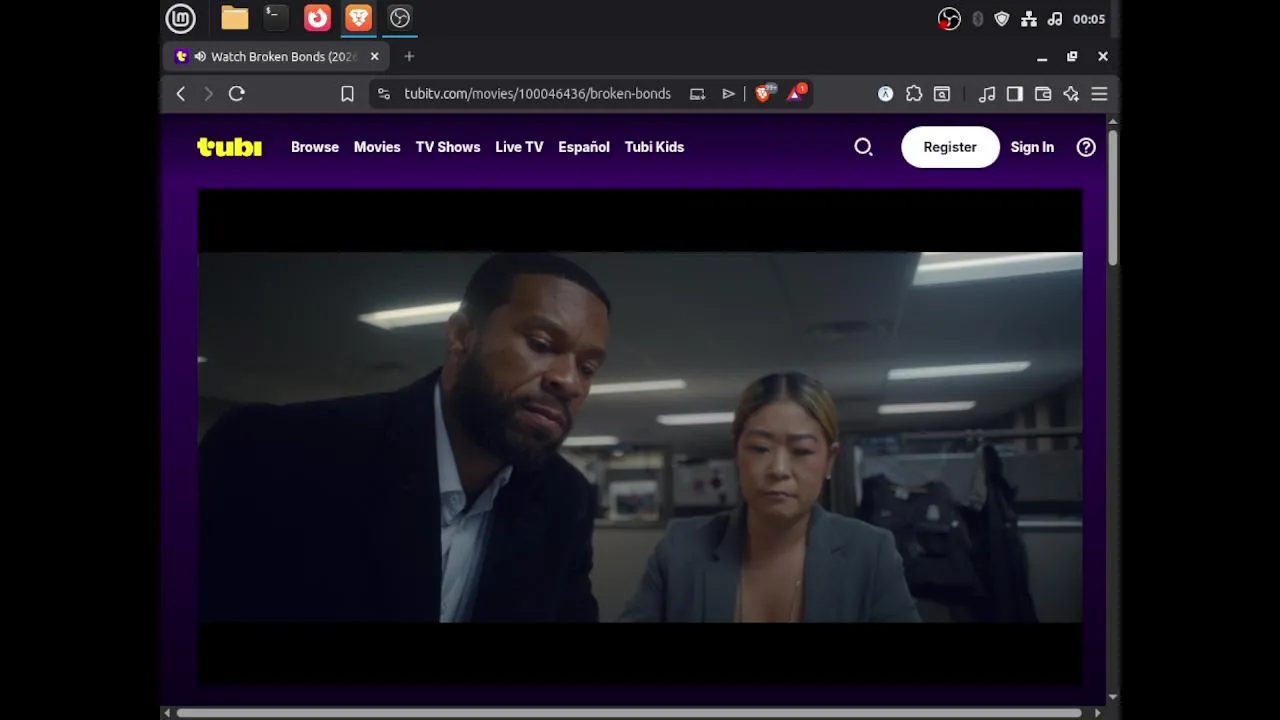Screen dimensions: 1280x720
Task: Open Tubi search magnifier
Action: click(x=863, y=147)
